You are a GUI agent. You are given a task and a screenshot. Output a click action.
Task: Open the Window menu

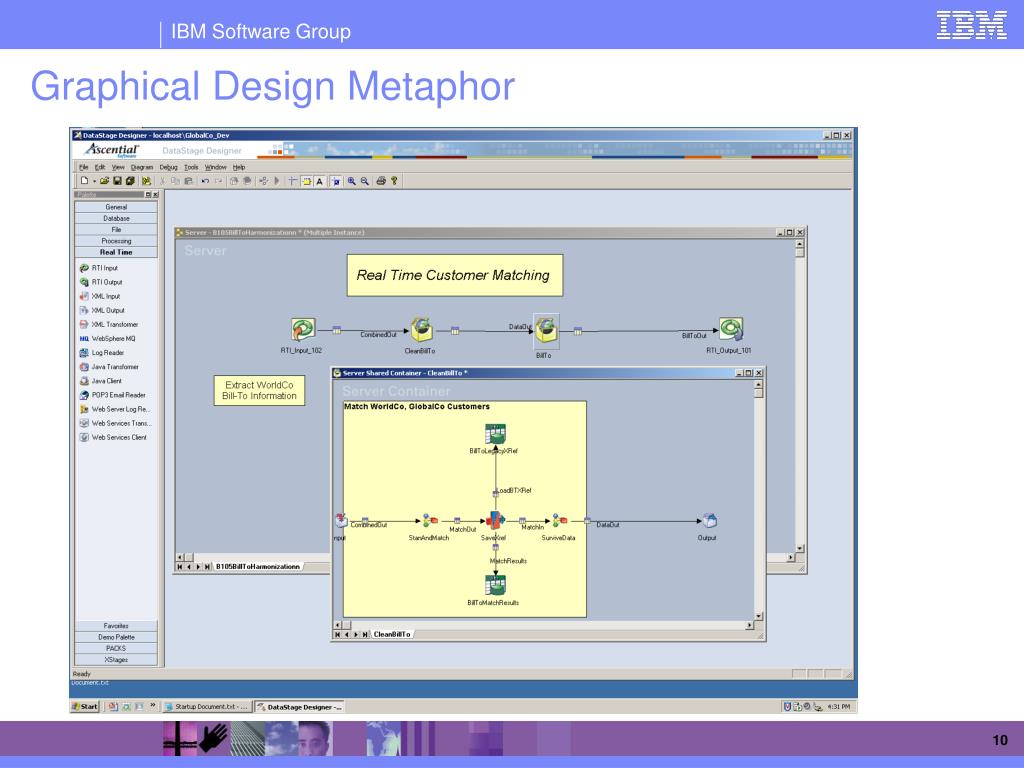coord(216,167)
